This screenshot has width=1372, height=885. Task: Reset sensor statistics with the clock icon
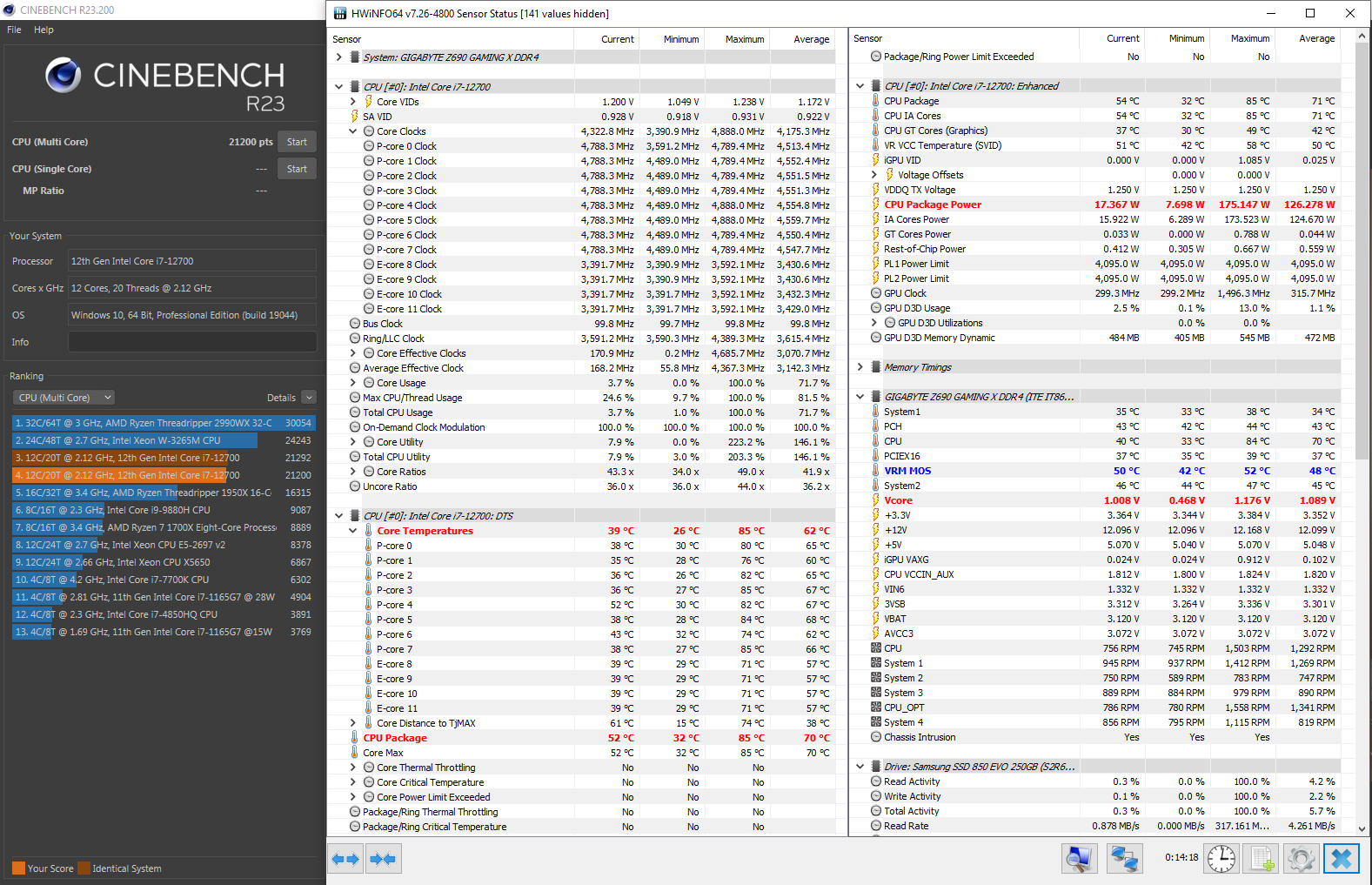(1221, 859)
